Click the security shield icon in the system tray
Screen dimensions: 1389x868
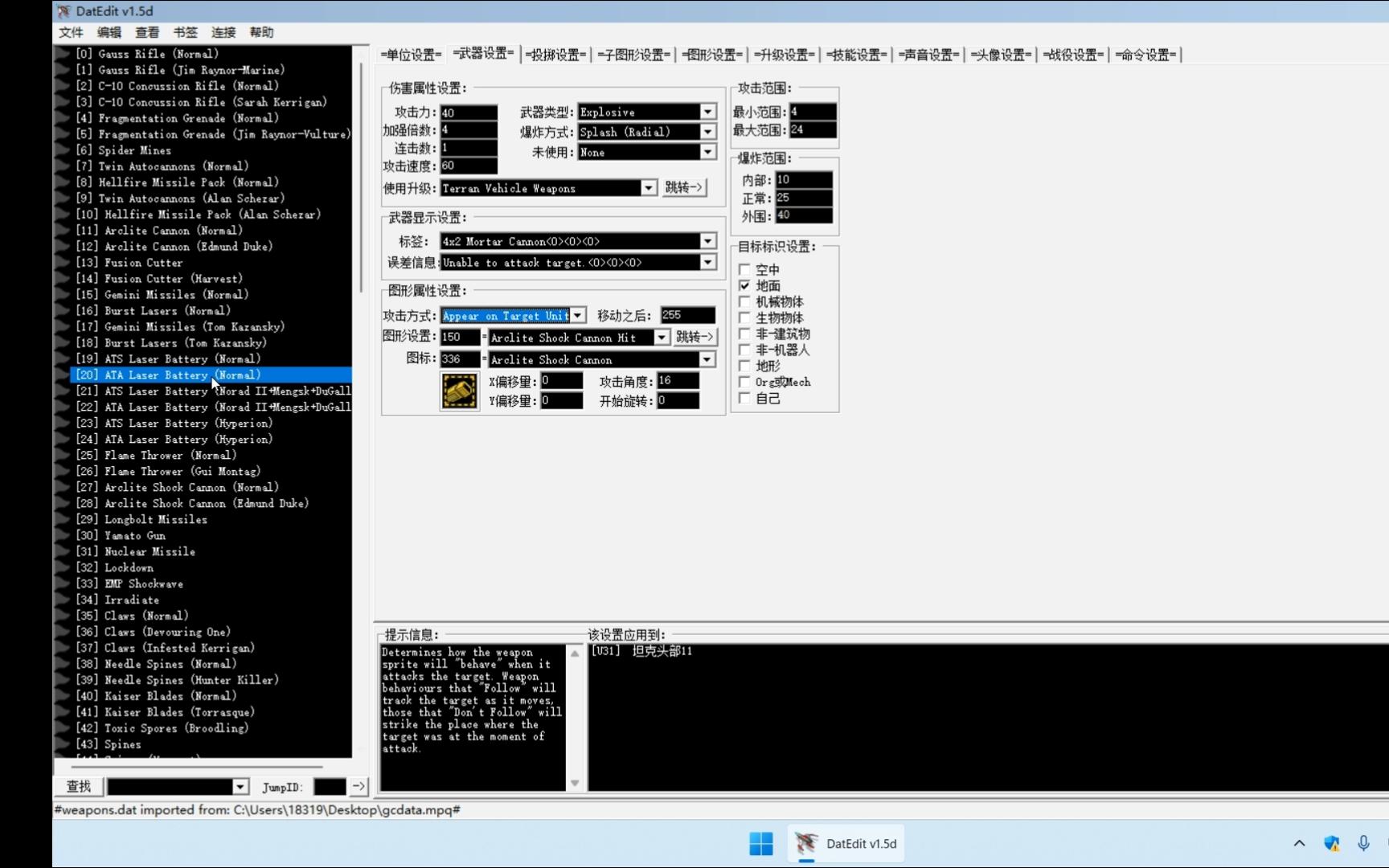[1331, 843]
